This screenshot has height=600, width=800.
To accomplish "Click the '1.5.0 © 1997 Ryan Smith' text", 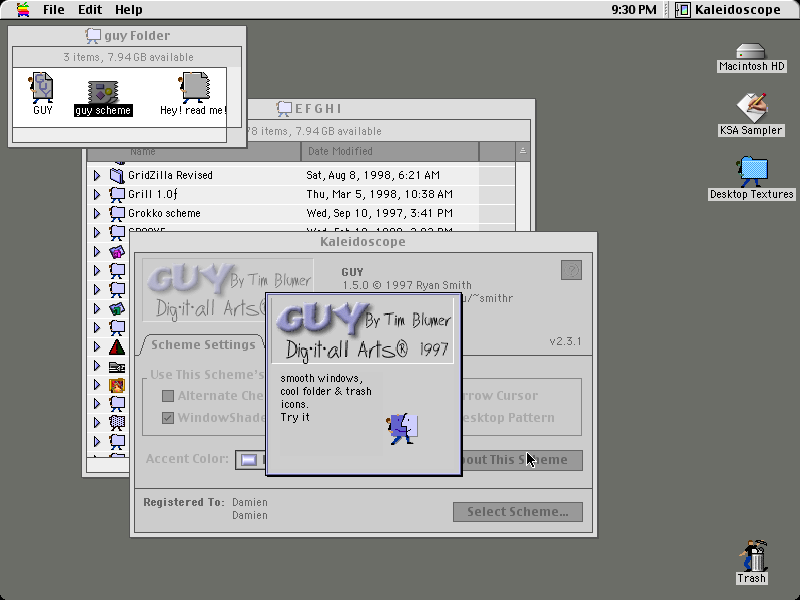I will (407, 285).
